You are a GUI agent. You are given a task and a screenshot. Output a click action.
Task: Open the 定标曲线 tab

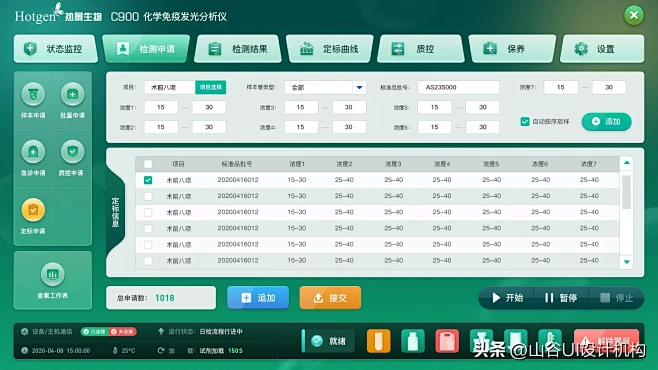click(x=330, y=49)
